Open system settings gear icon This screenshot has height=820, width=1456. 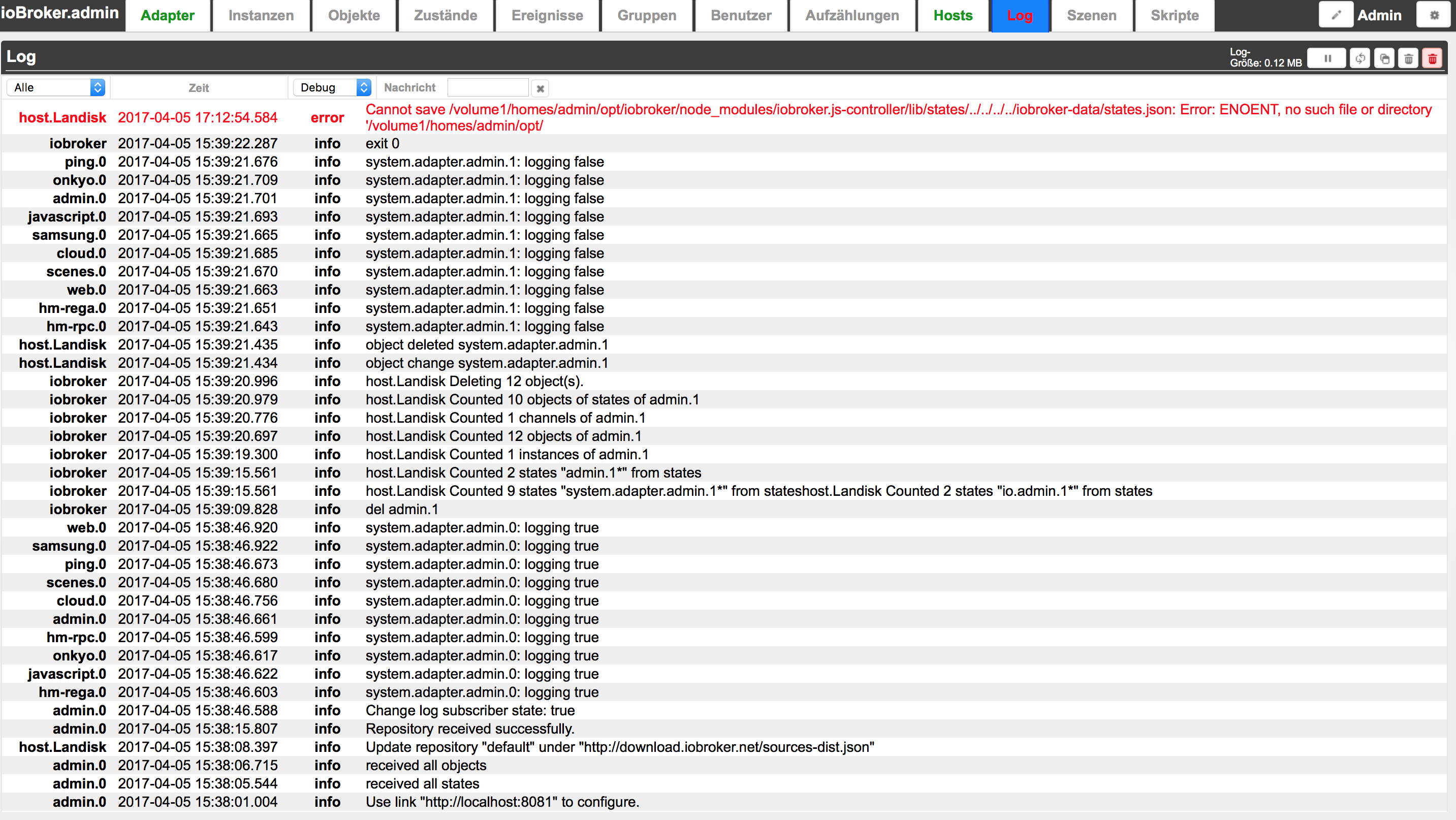1433,15
